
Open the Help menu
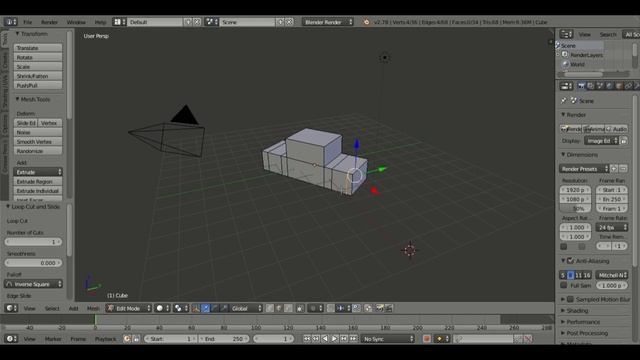[x=100, y=22]
